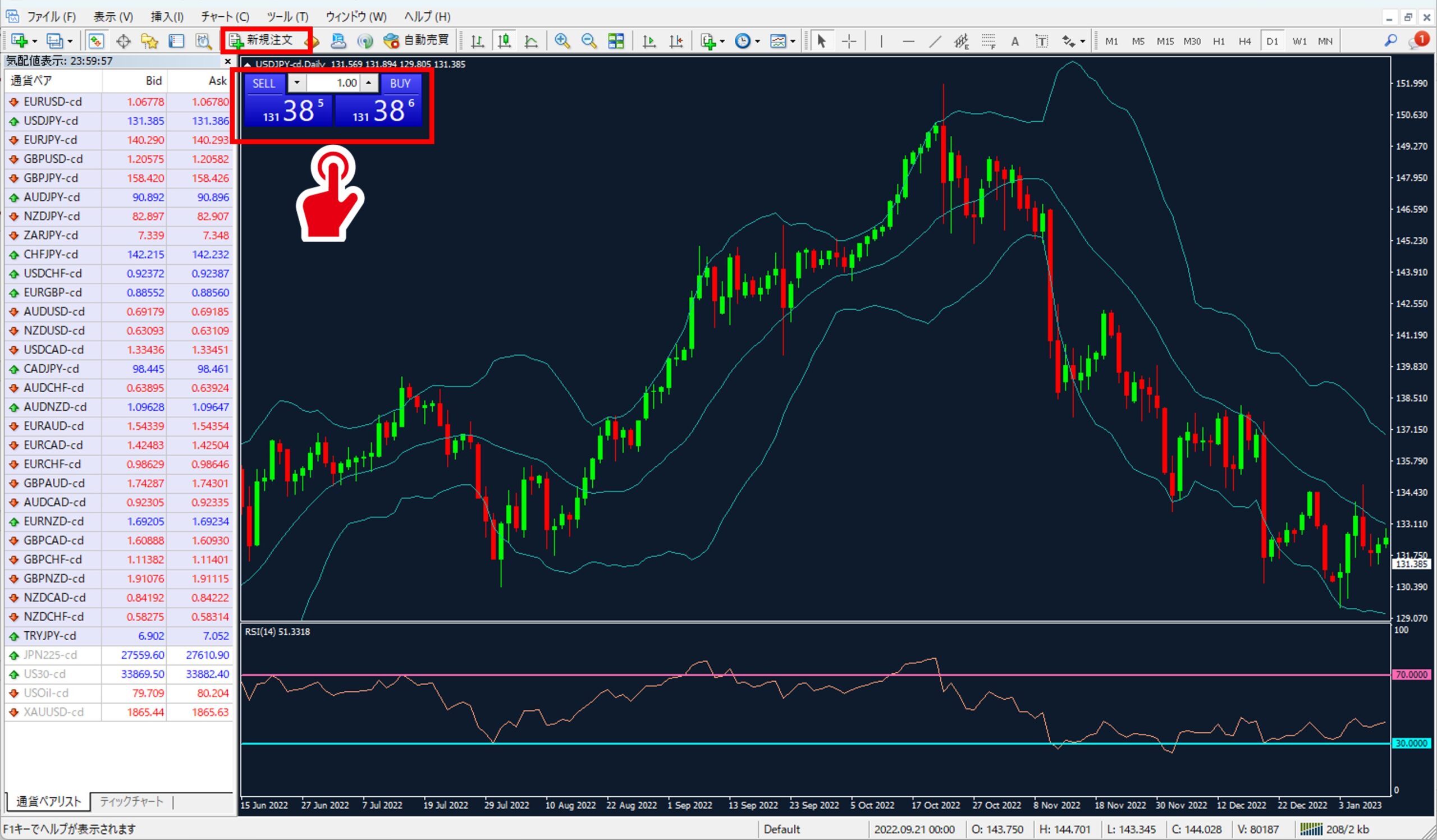Open the チャート (C) menu
The height and width of the screenshot is (840, 1437).
coord(225,16)
